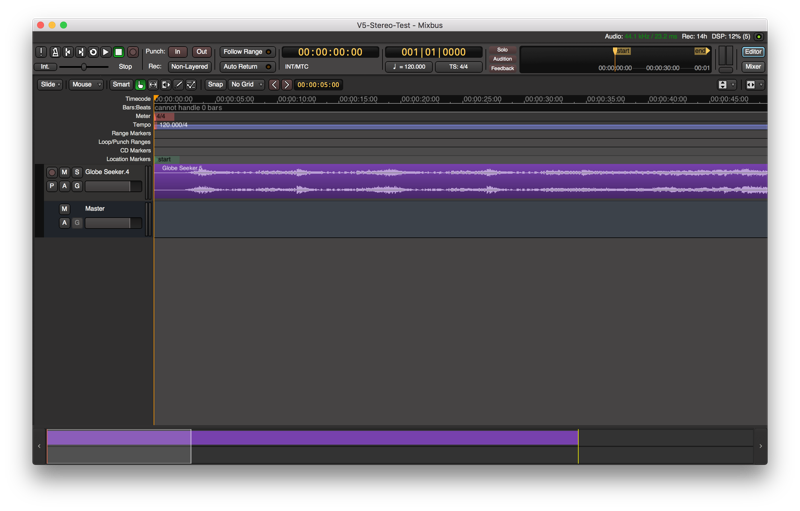Open automation button A on Master

tap(64, 223)
